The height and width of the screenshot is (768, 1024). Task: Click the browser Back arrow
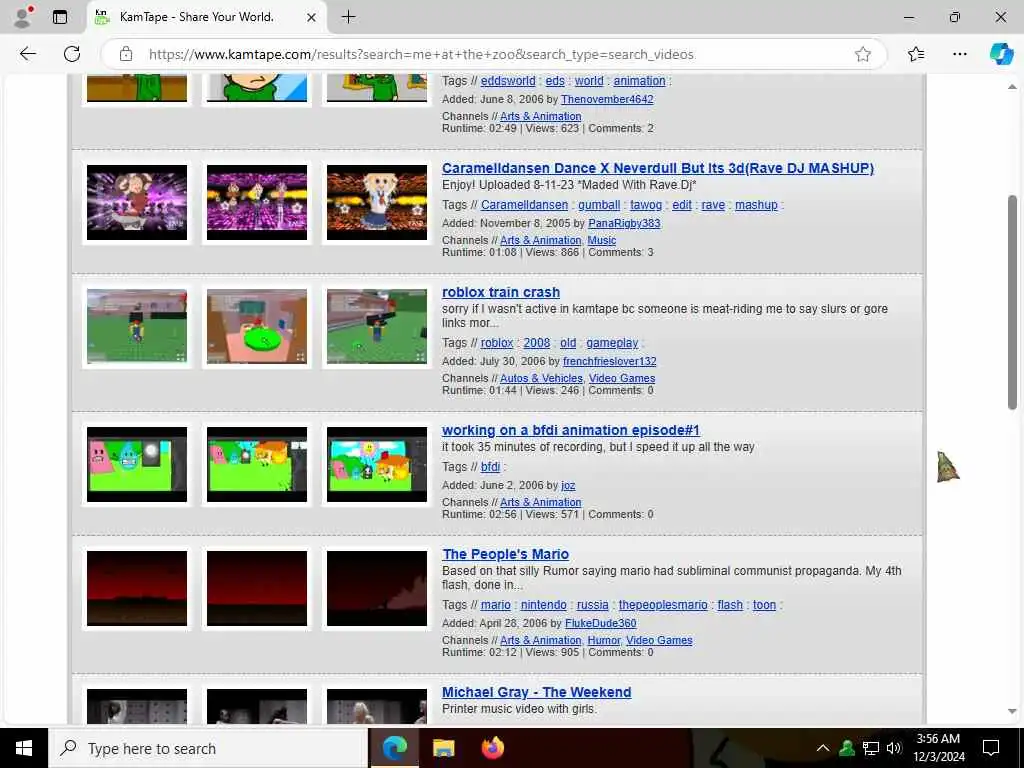[x=27, y=54]
